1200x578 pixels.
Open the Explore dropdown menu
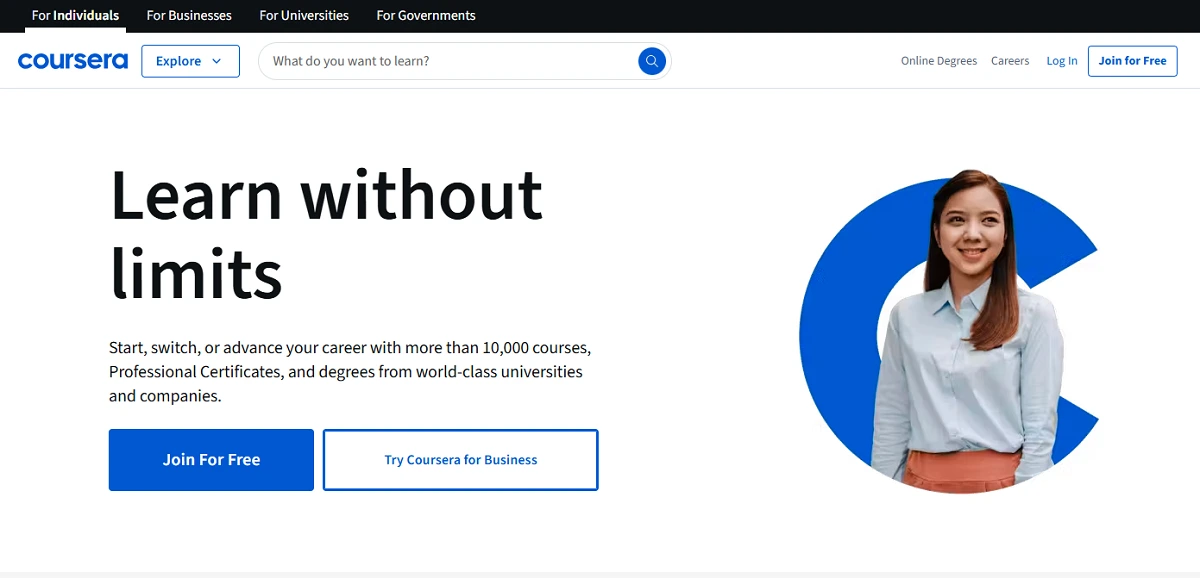[190, 61]
